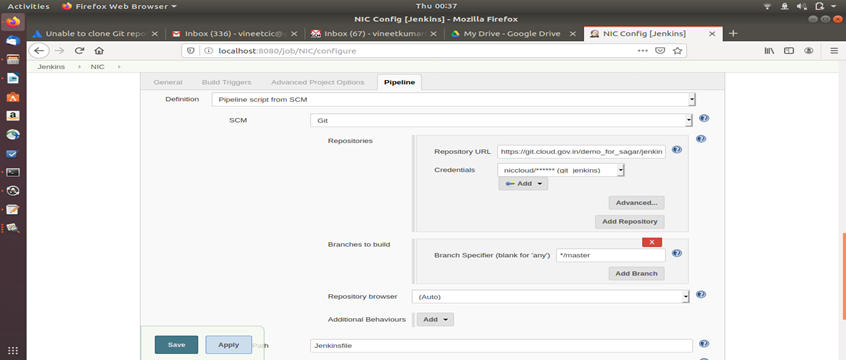
Task: Go to Firefox home page icon
Action: (x=99, y=51)
